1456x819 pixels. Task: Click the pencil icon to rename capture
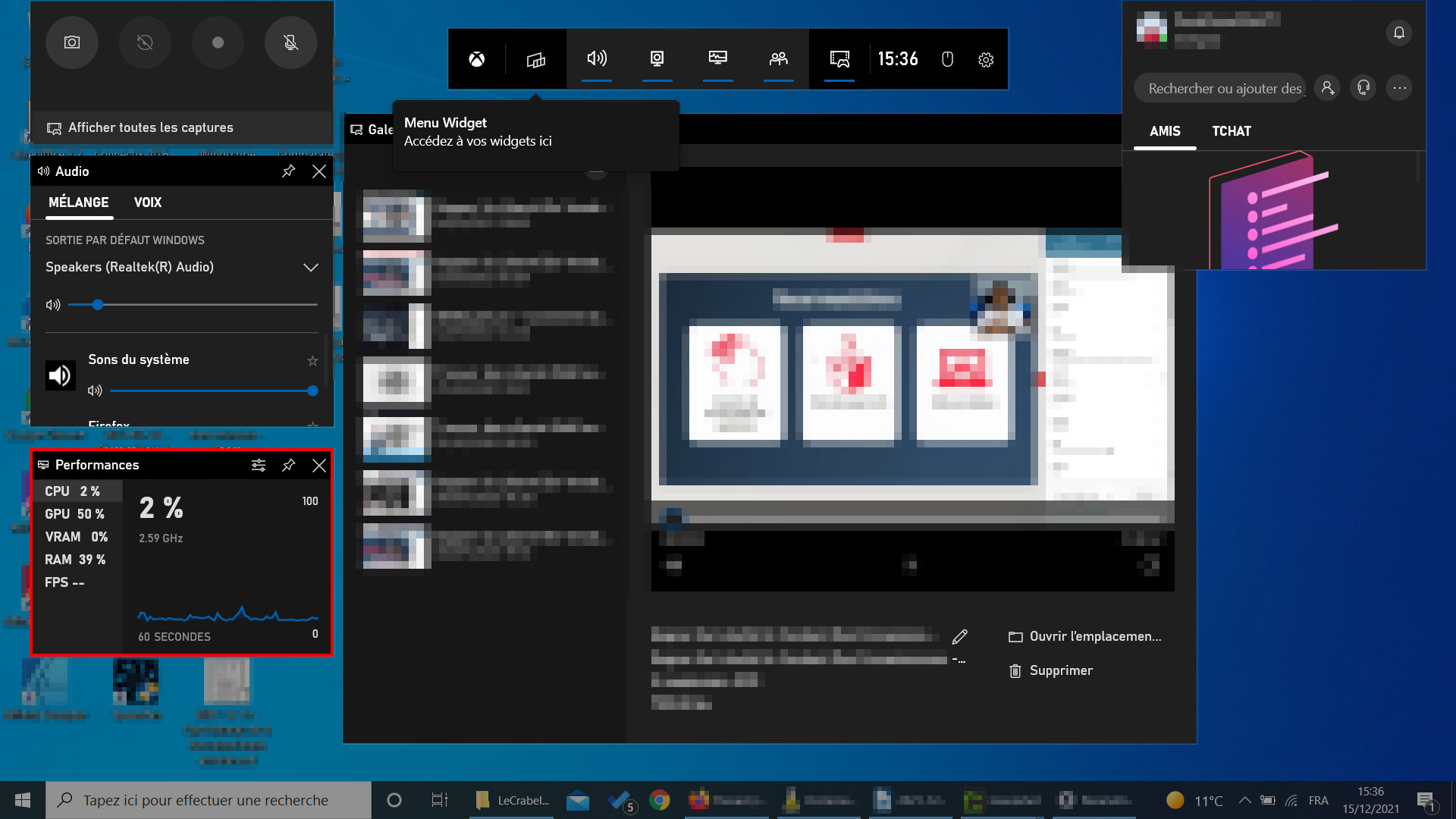click(959, 636)
